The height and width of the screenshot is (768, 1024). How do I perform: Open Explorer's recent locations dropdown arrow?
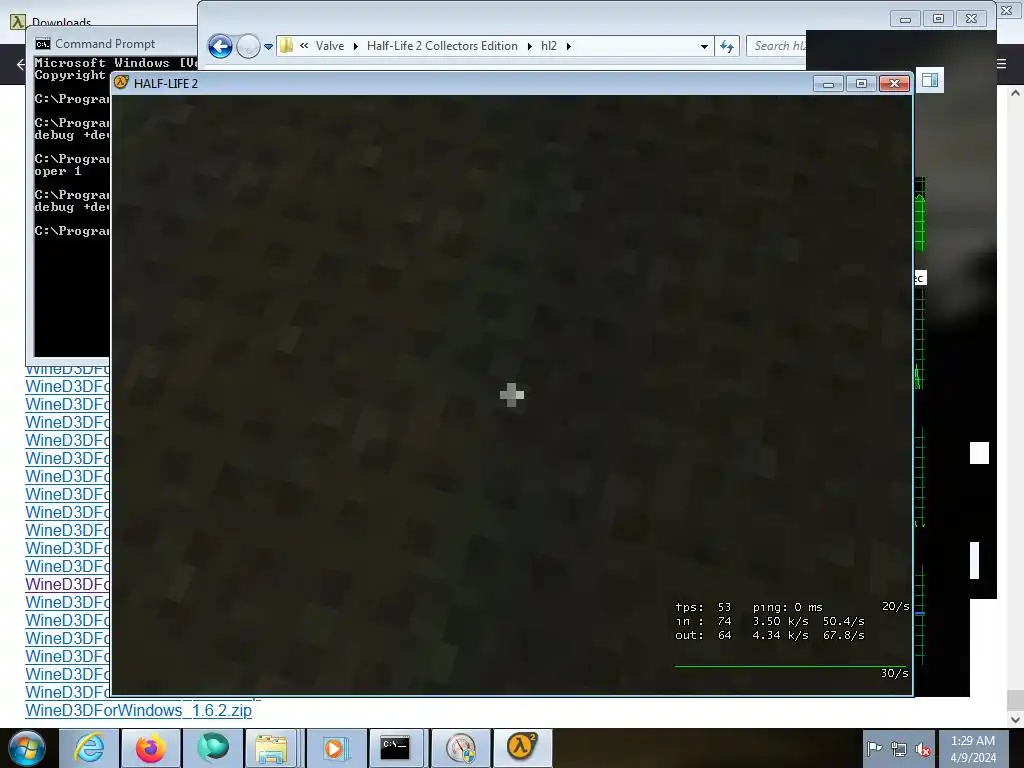click(x=268, y=47)
